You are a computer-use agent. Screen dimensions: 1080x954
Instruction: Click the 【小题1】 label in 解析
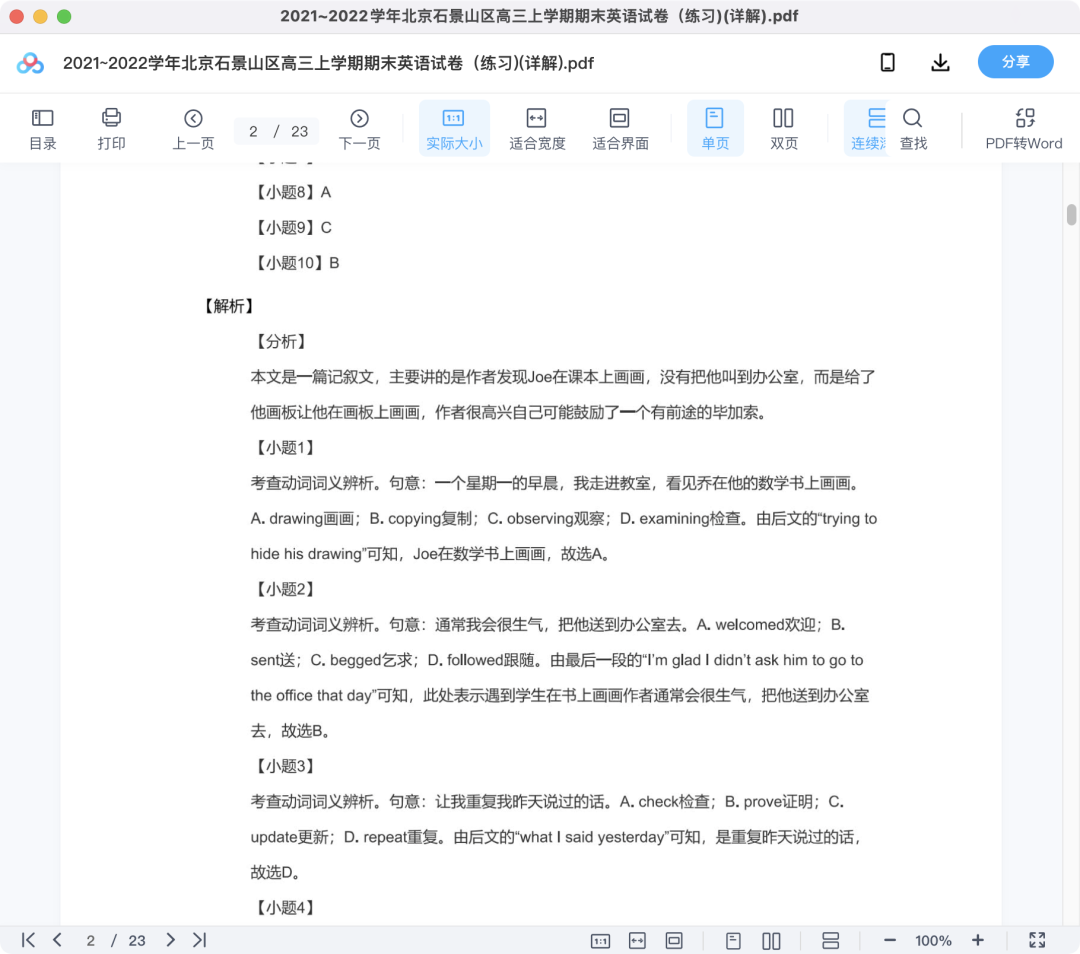click(x=285, y=448)
